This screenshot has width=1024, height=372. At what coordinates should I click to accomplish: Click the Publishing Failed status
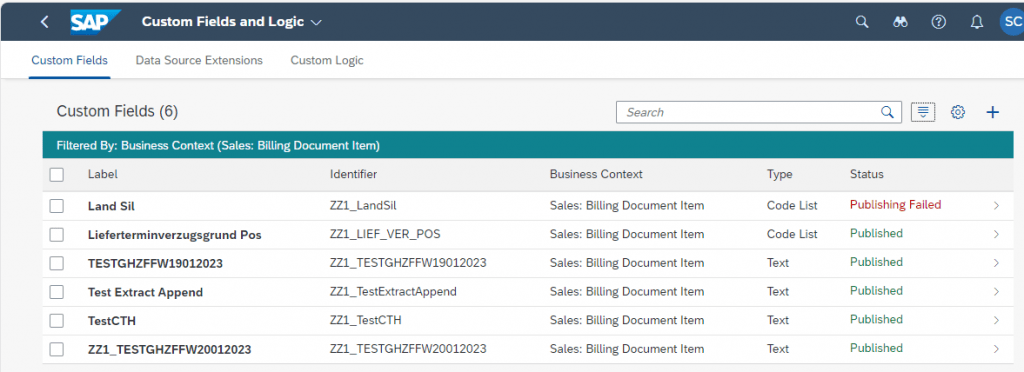click(895, 205)
